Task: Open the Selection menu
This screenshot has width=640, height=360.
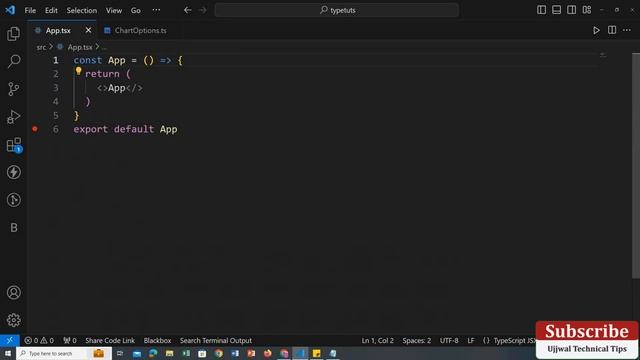Action: [82, 10]
